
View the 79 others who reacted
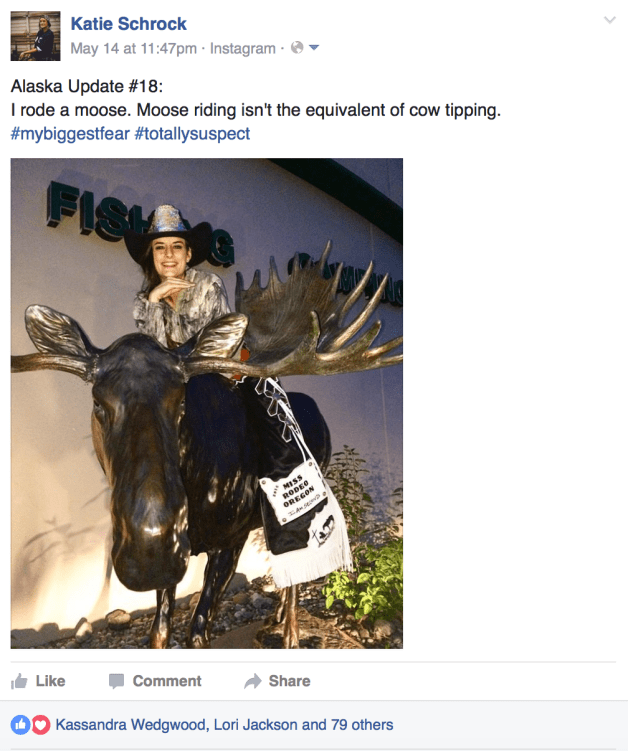coord(362,725)
